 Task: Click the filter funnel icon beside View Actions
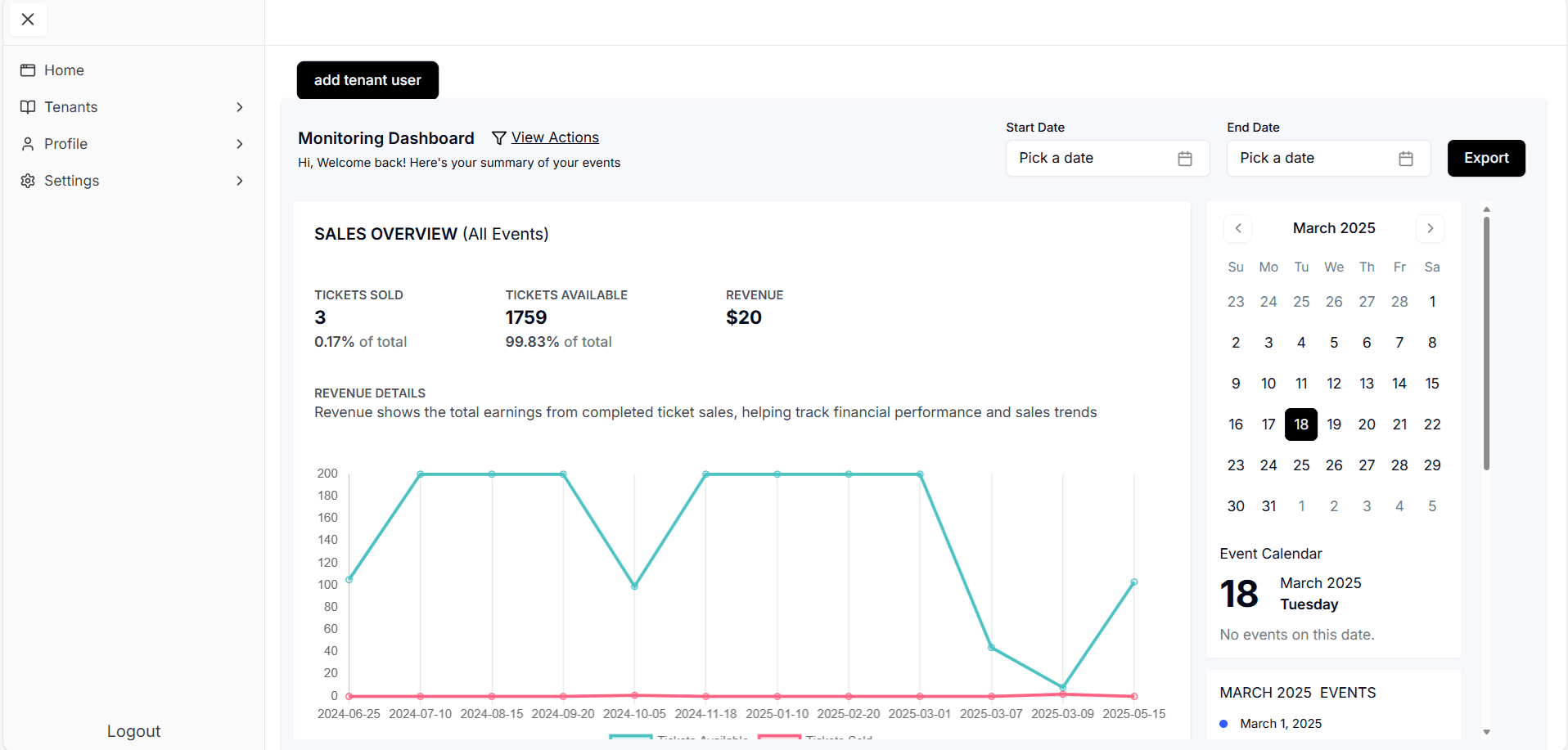coord(498,138)
